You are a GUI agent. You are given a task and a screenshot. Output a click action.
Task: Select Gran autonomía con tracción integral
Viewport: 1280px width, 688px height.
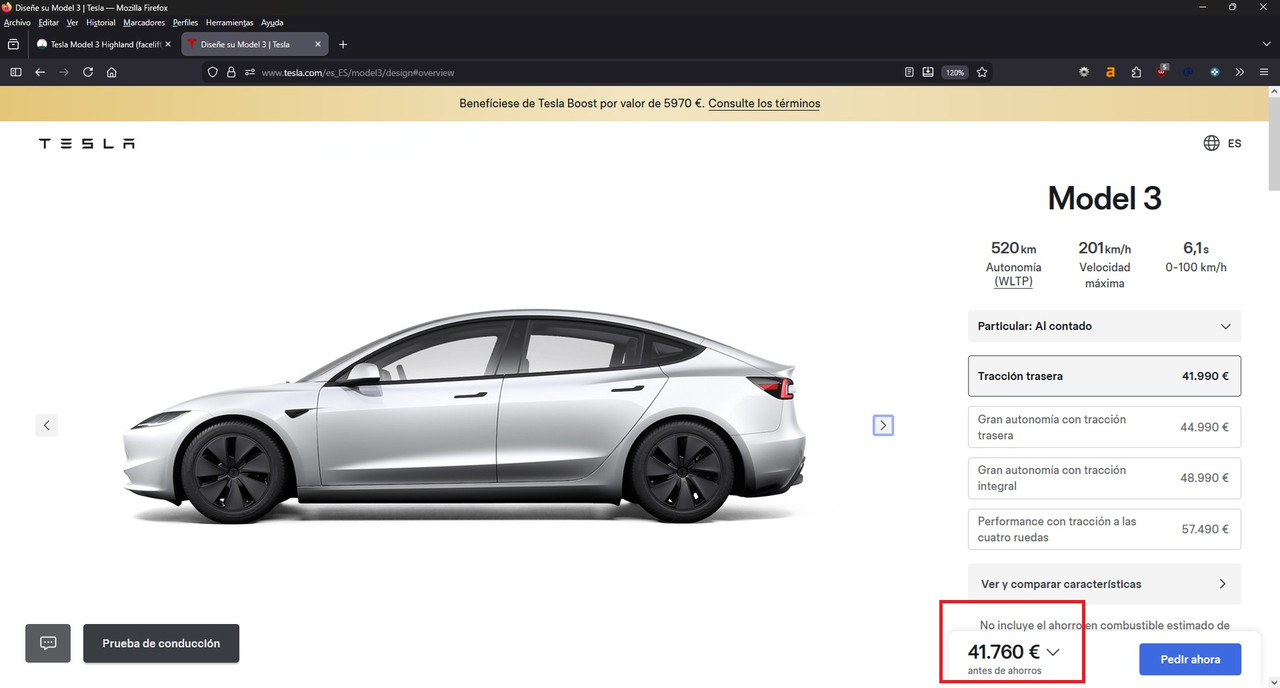pos(1105,478)
